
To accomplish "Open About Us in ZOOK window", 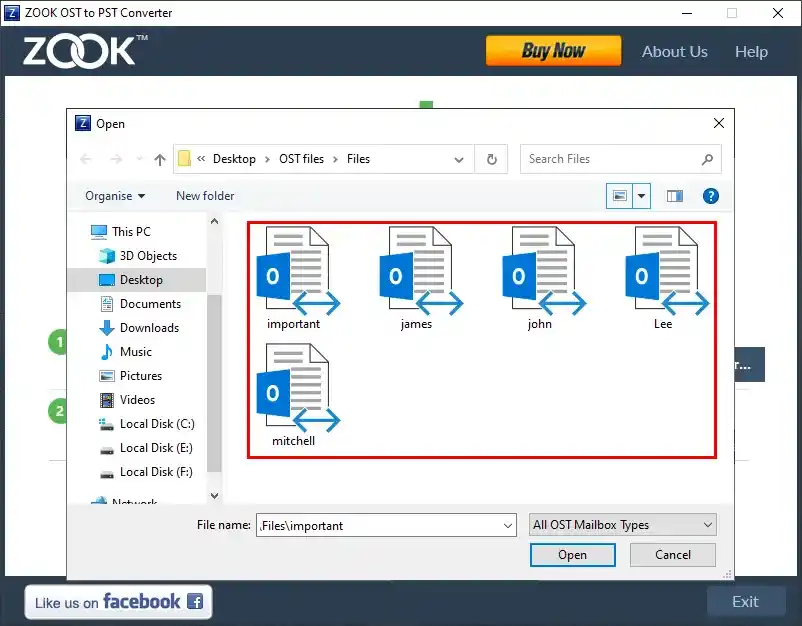I will point(675,52).
